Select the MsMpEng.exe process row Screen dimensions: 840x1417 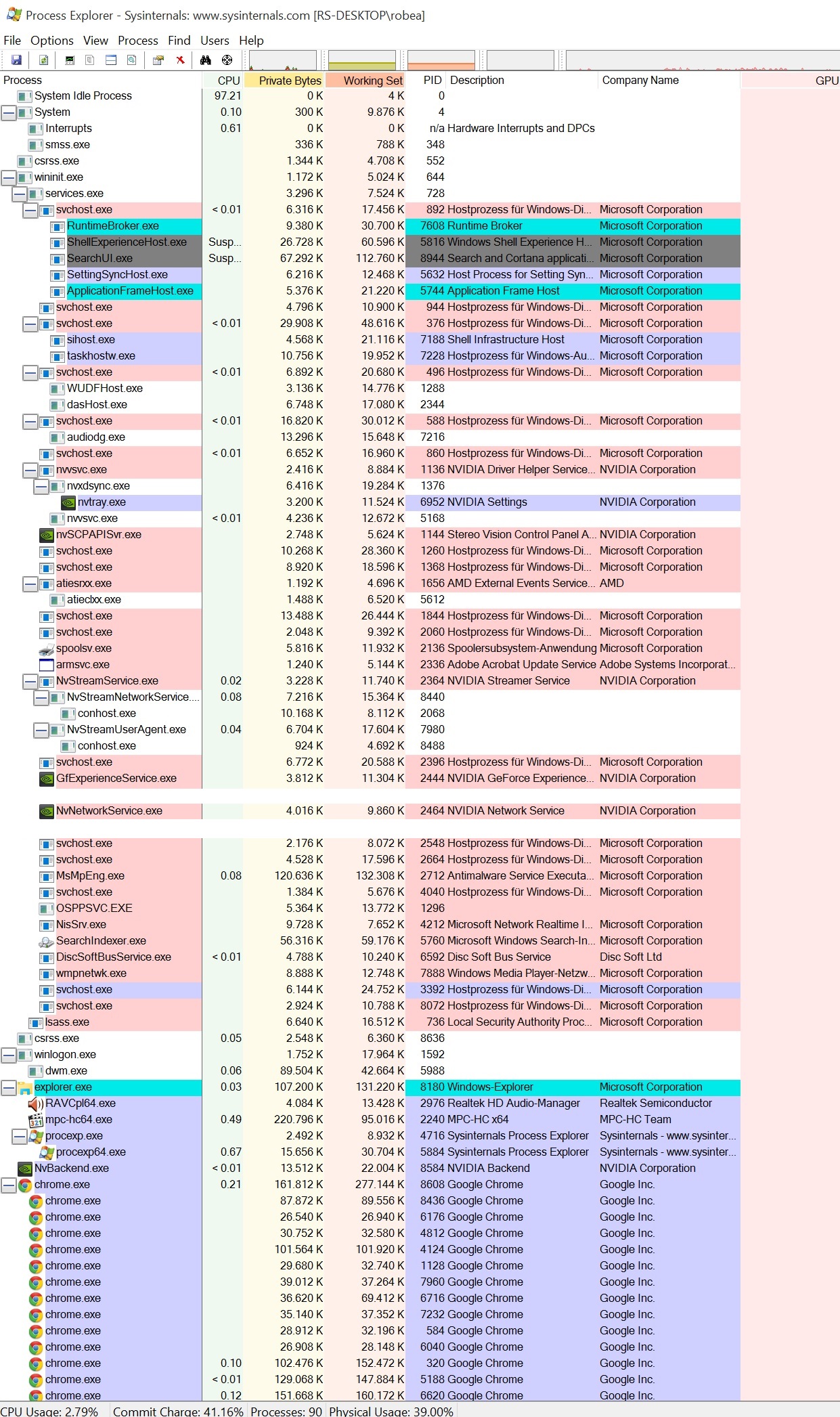tap(370, 876)
